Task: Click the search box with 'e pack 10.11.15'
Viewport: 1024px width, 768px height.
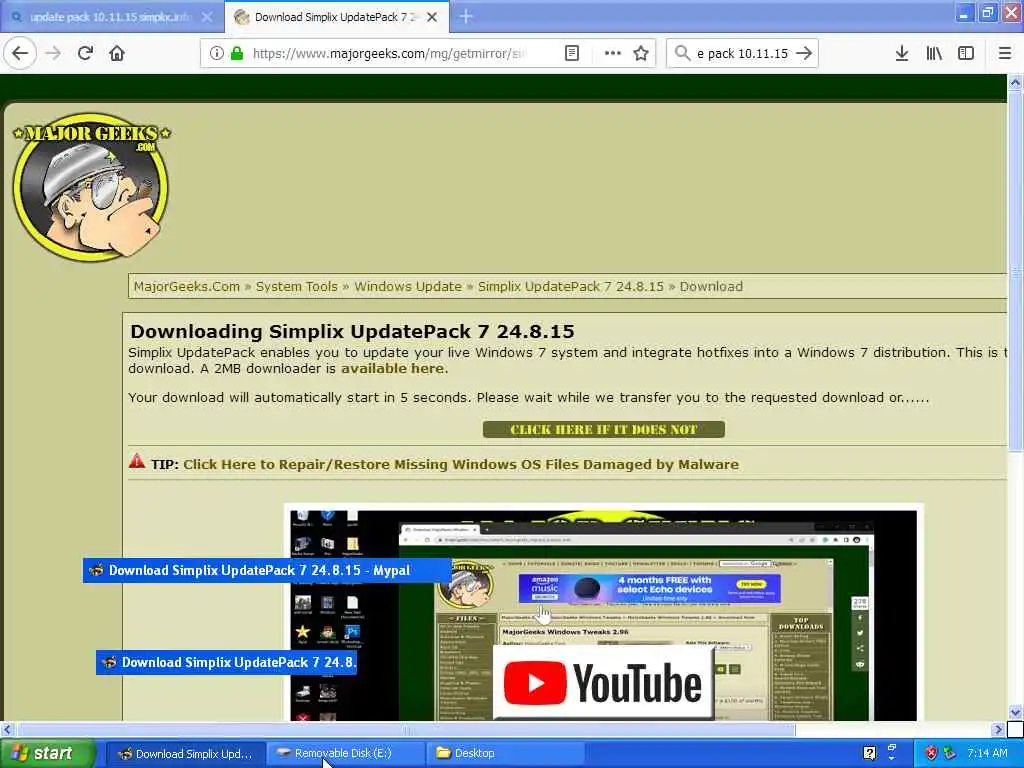Action: pos(742,54)
